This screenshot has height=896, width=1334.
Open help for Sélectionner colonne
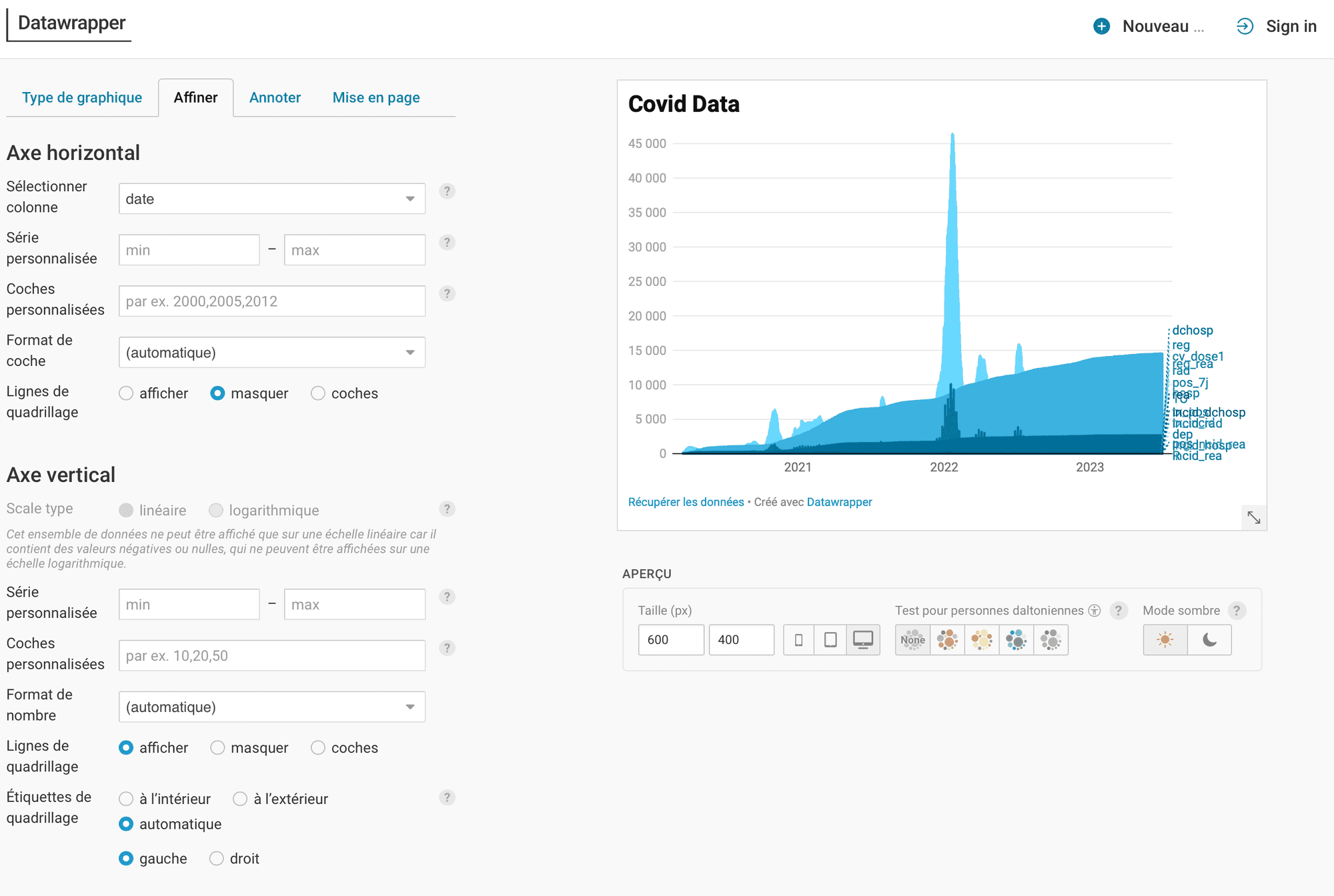(447, 191)
